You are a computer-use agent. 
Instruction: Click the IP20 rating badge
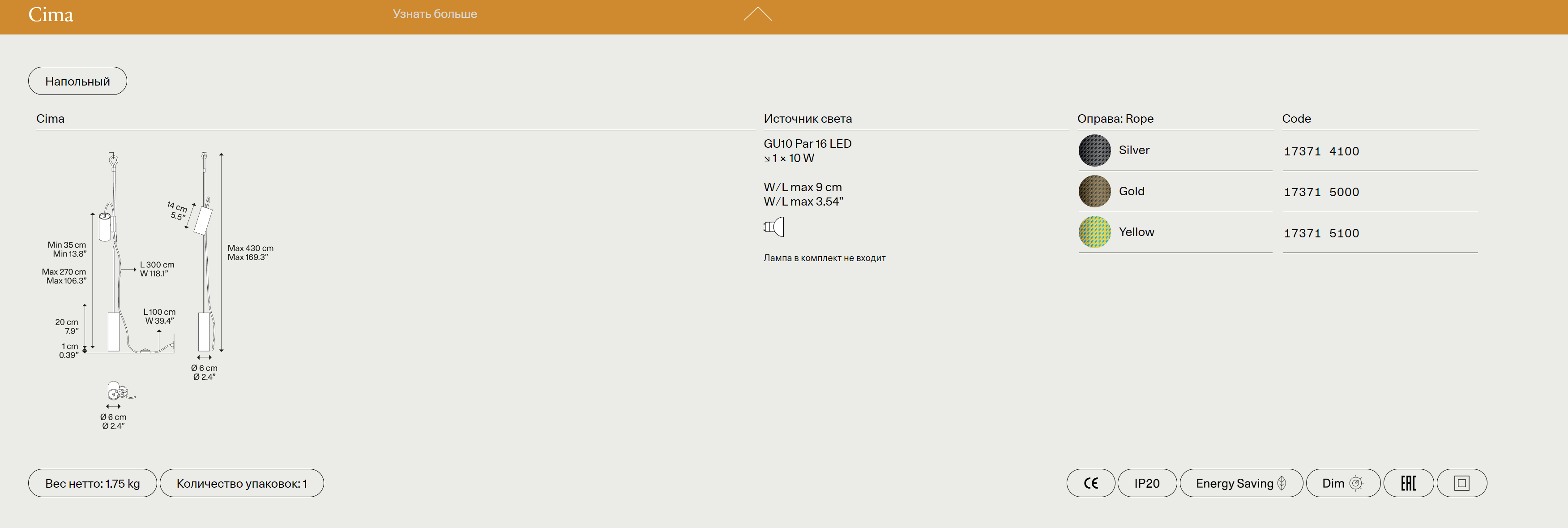[1146, 483]
